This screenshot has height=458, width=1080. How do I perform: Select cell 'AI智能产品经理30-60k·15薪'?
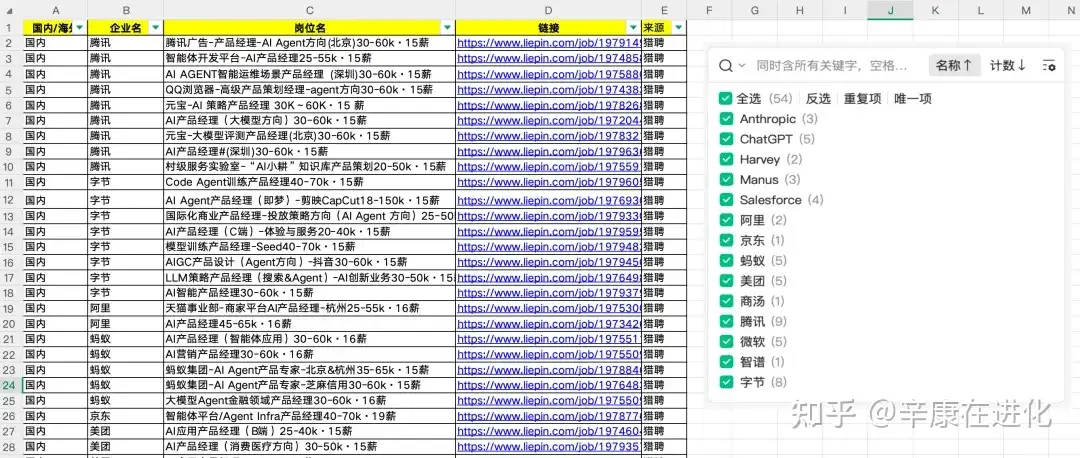[x=309, y=293]
